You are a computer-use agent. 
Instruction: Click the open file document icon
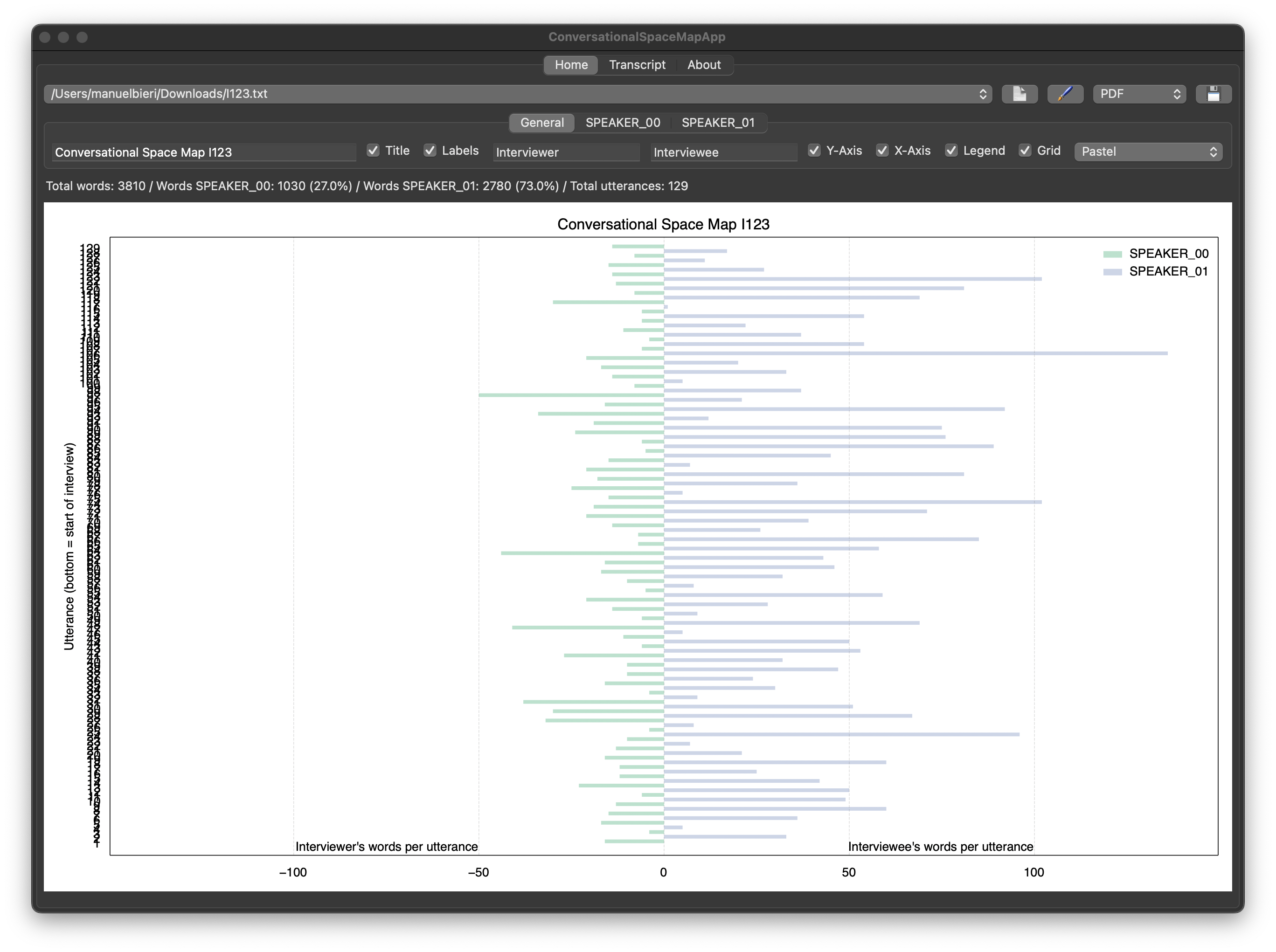1019,94
